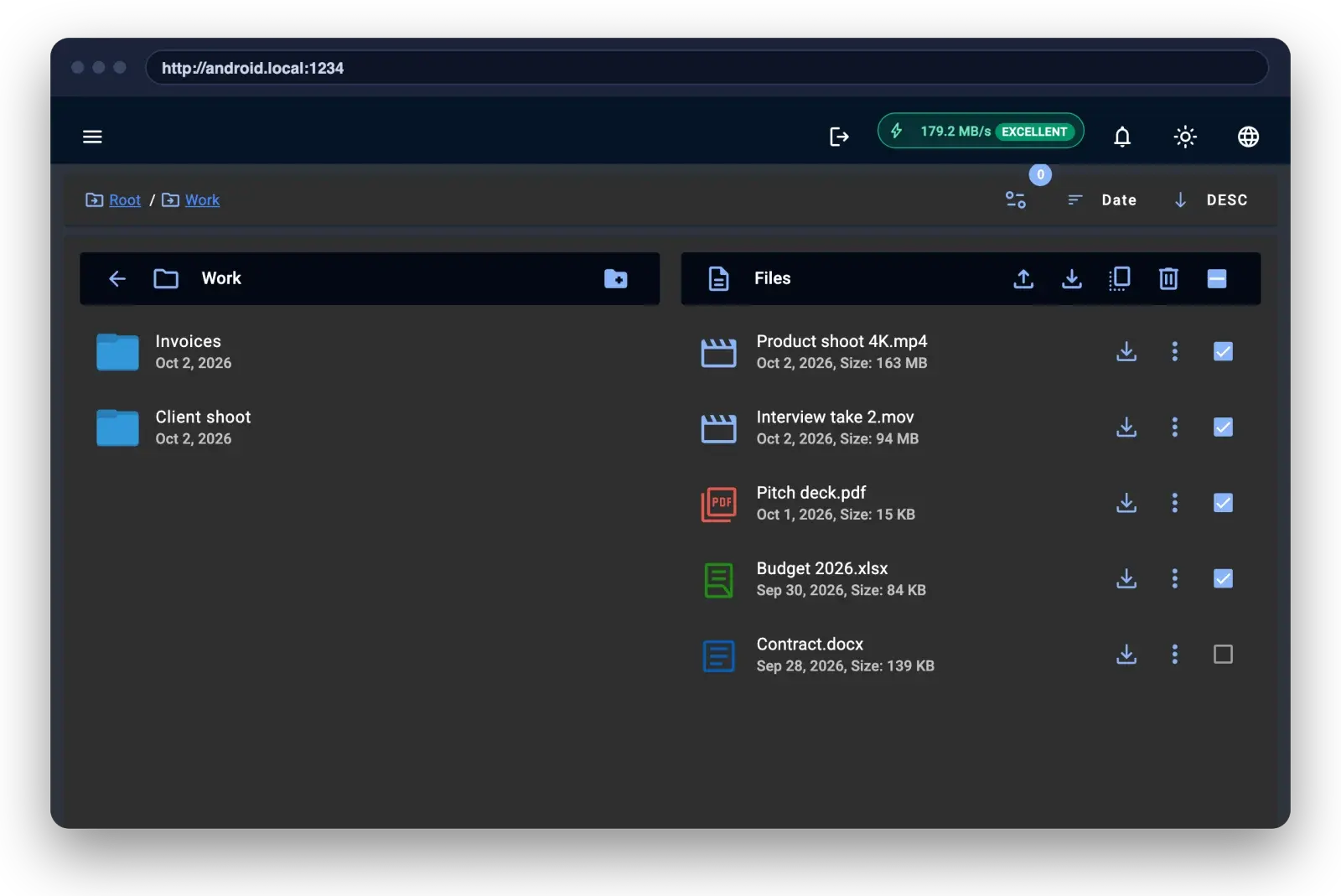Download selected files from Files header
Viewport: 1341px width, 896px height.
[x=1071, y=278]
